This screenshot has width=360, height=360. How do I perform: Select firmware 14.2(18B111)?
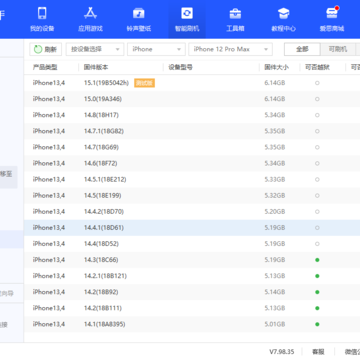192,308
